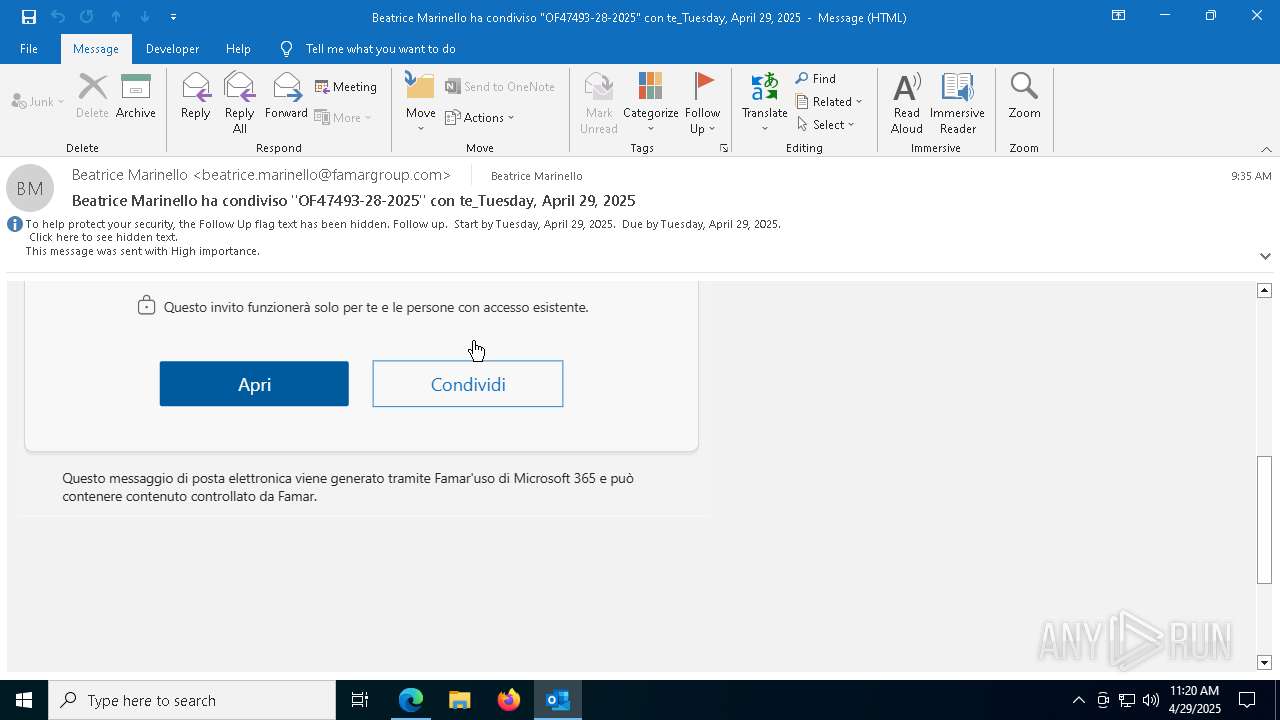Open the Categorize color menu
The height and width of the screenshot is (720, 1280).
click(x=651, y=102)
